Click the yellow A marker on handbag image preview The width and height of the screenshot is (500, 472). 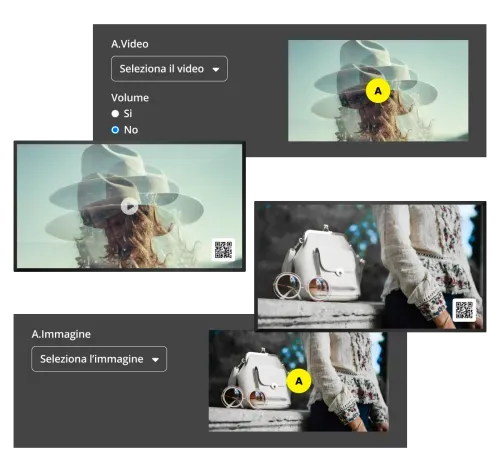tap(299, 381)
